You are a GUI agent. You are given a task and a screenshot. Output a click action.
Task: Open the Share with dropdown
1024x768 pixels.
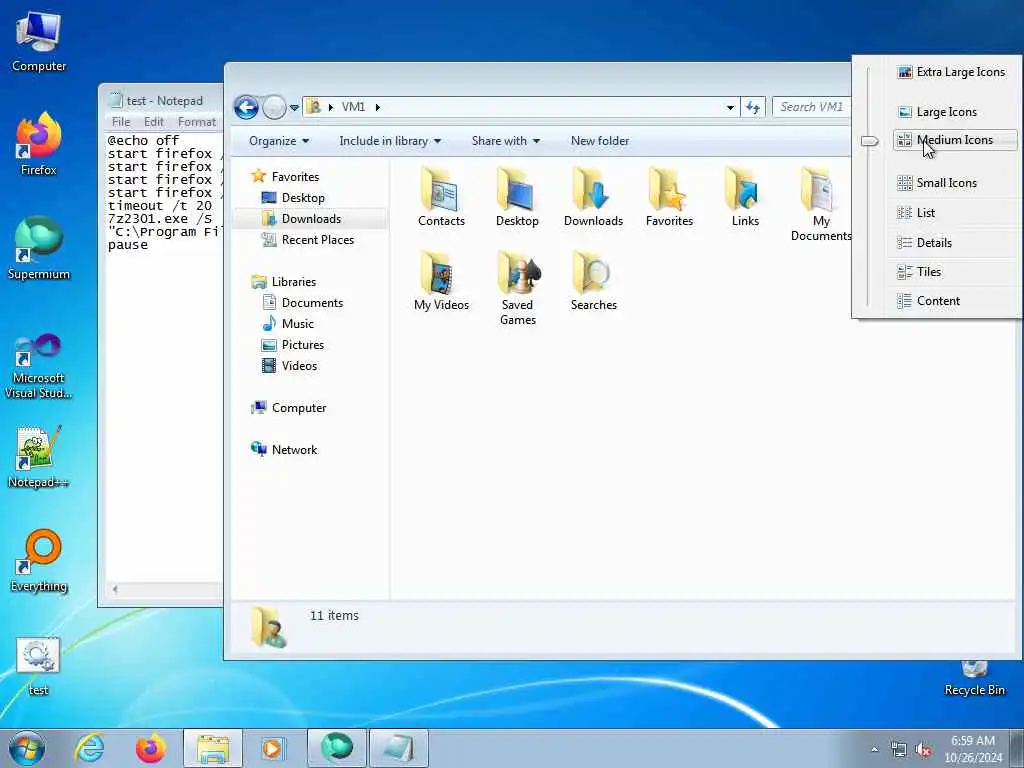[505, 141]
